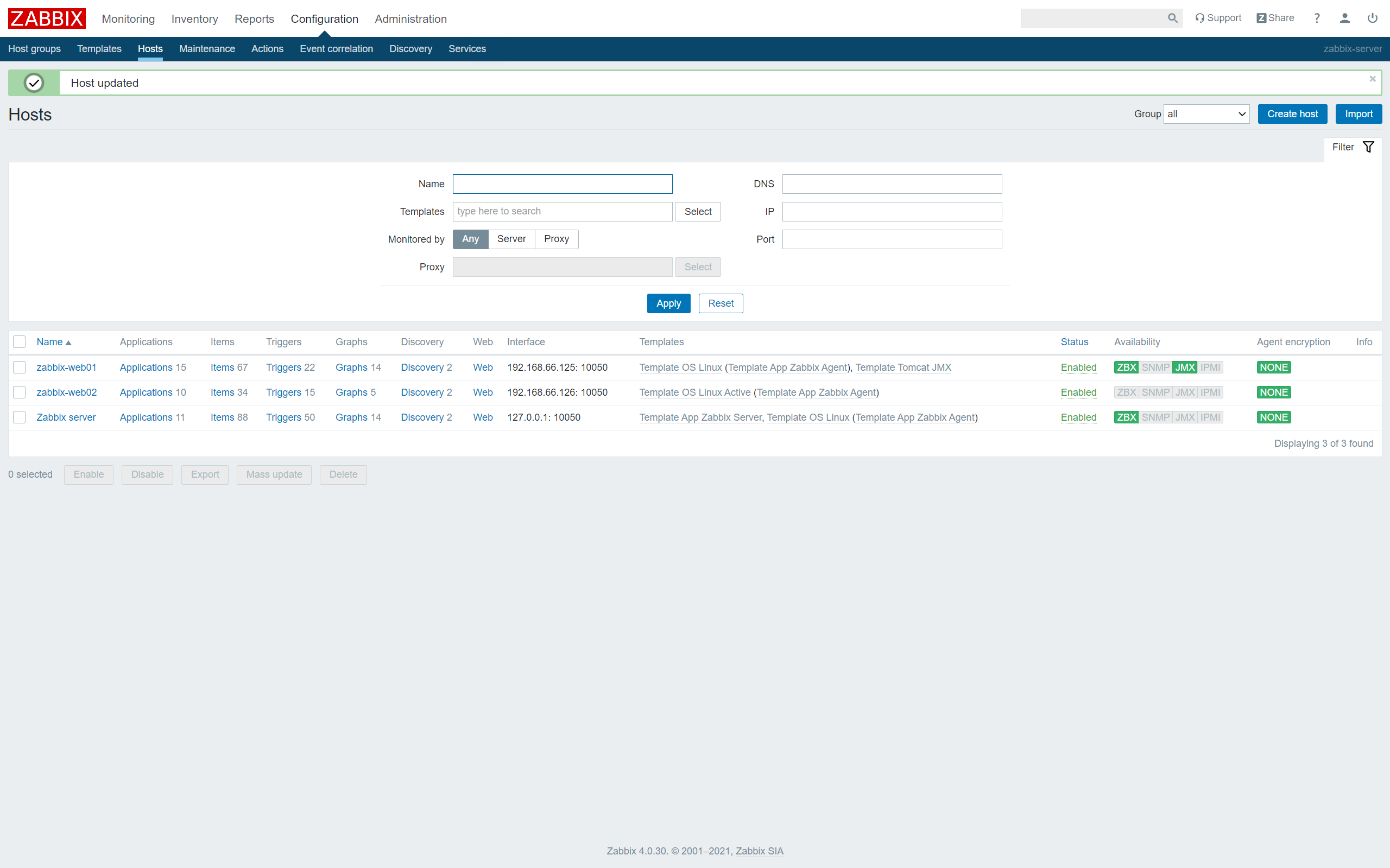Select Any for Monitored by
The image size is (1390, 868).
470,239
